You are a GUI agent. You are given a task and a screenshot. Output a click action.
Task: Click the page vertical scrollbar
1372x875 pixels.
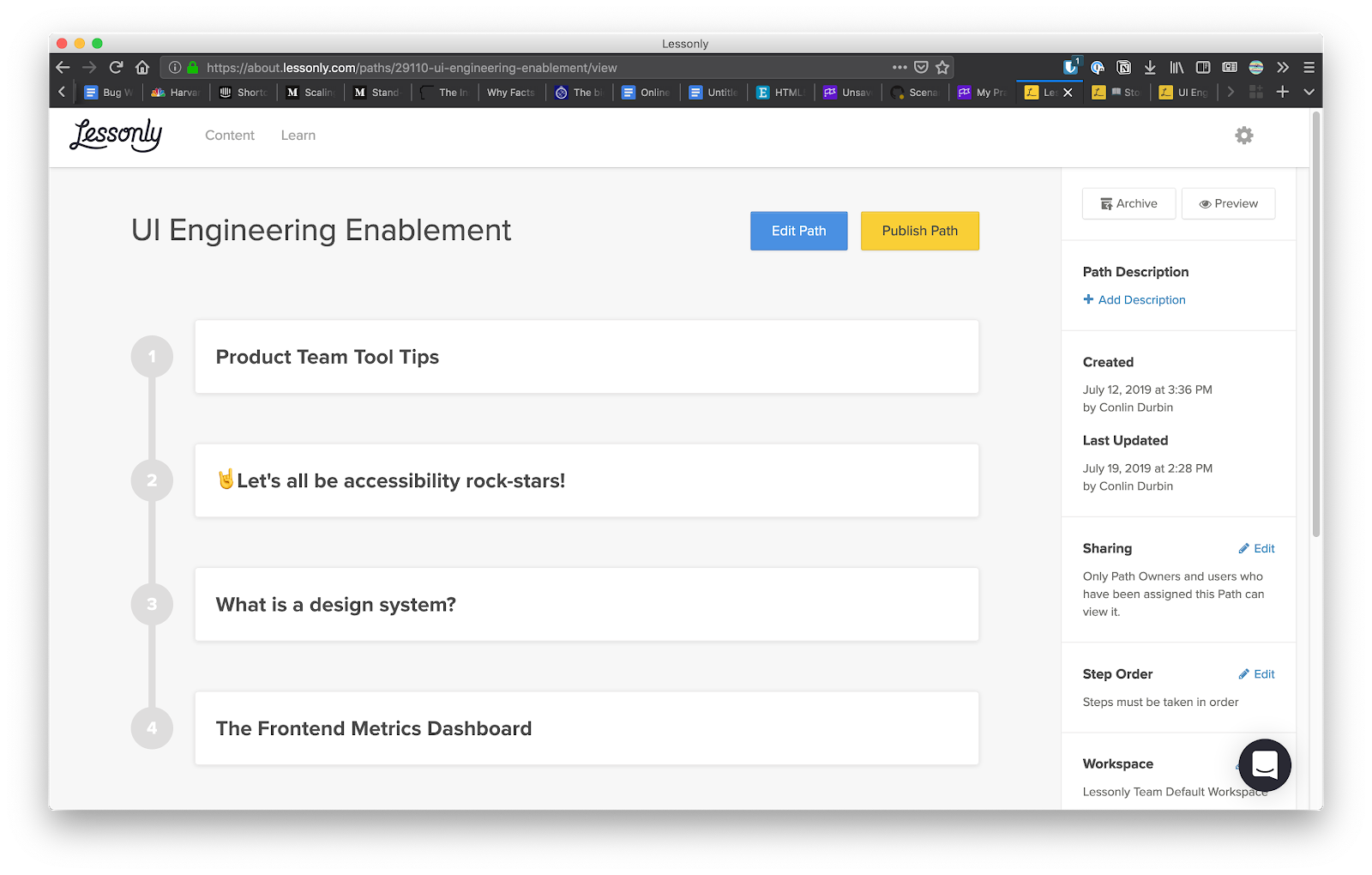pos(1316,326)
